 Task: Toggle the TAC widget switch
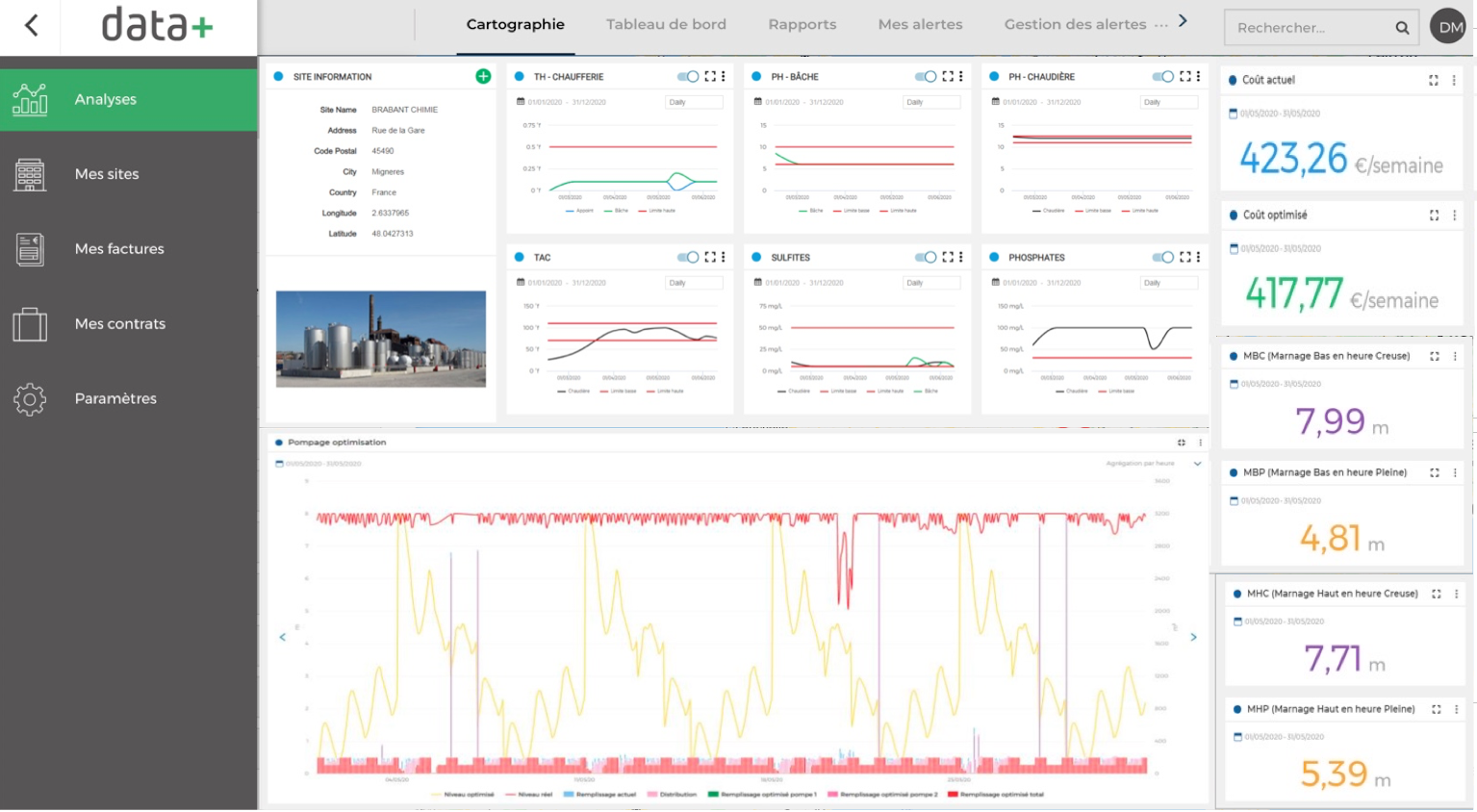click(x=688, y=257)
